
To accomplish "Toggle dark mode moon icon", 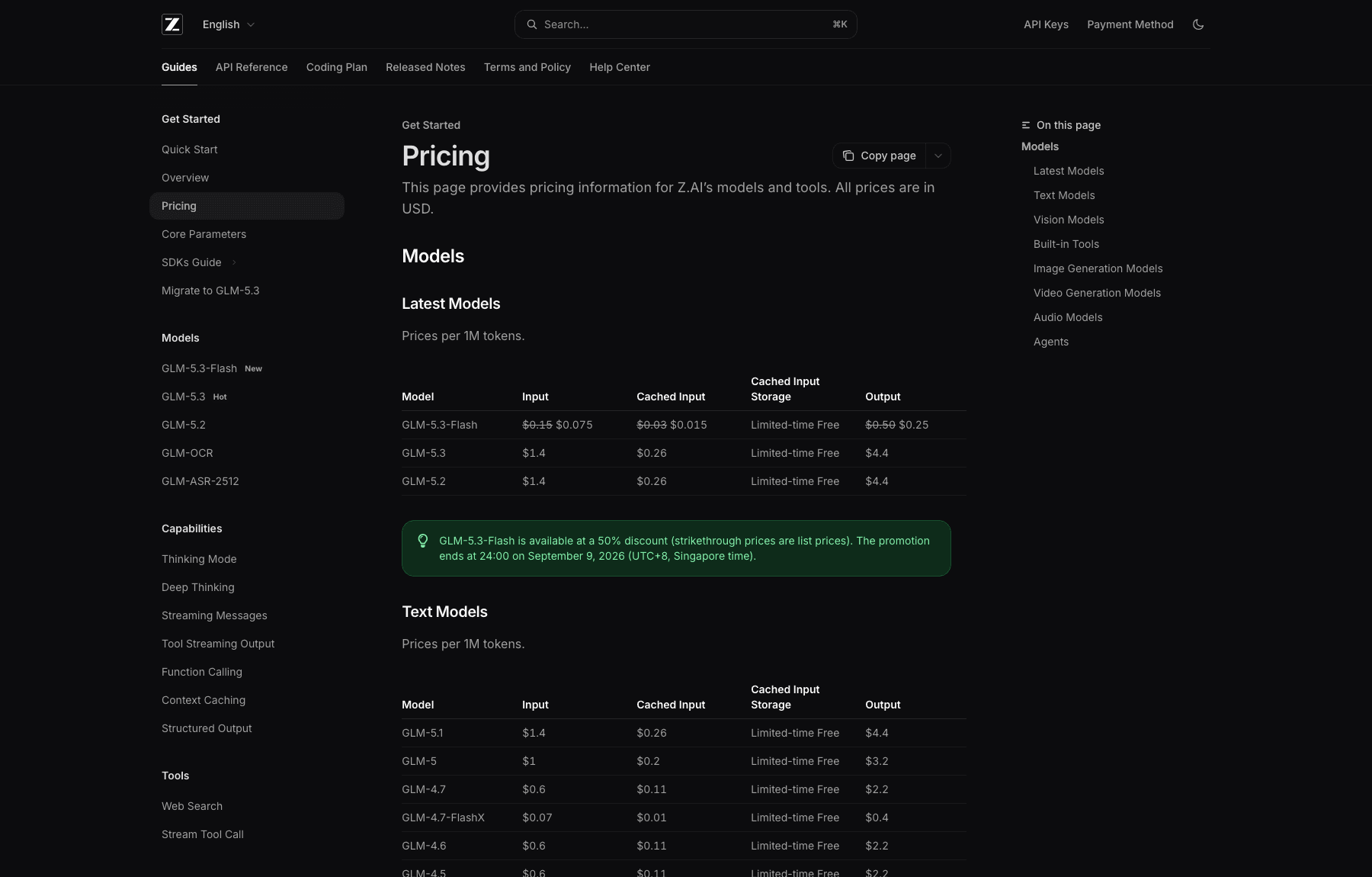I will [x=1198, y=24].
